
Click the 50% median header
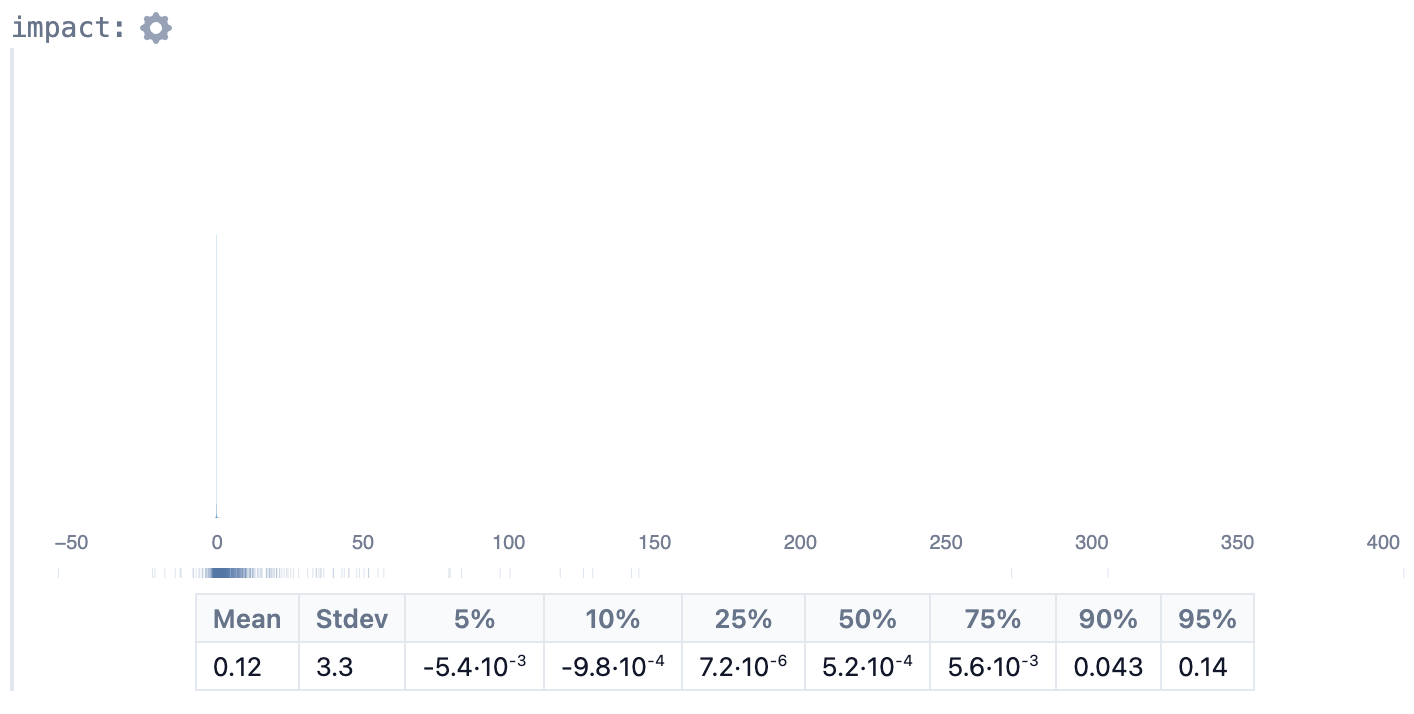pos(867,619)
